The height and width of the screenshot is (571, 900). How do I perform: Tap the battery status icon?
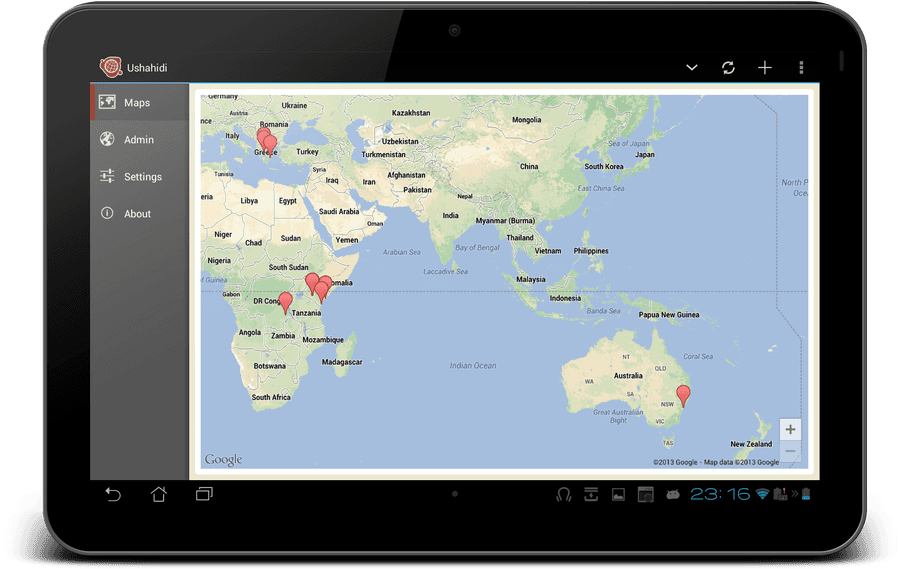point(806,494)
